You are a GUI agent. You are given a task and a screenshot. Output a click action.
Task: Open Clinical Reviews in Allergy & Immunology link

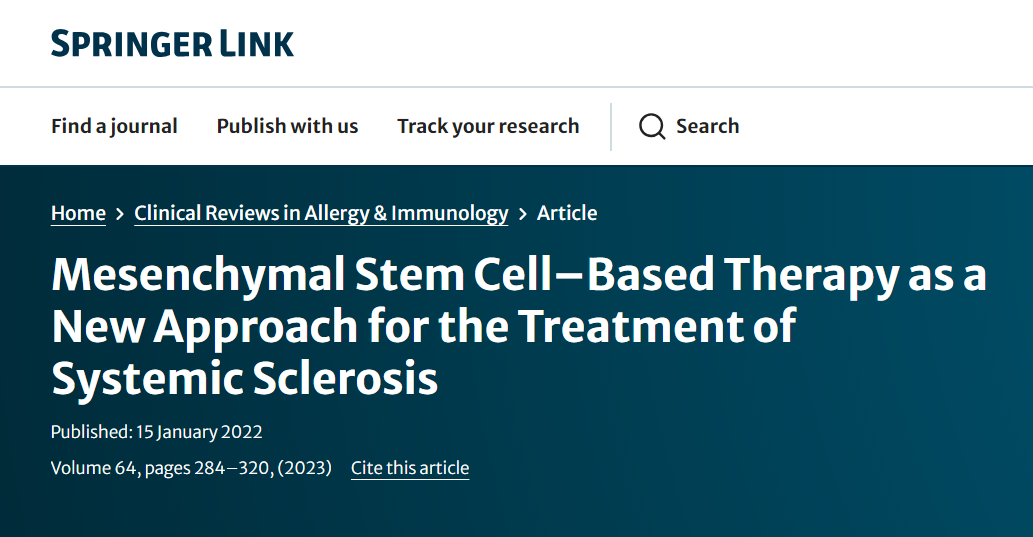click(x=321, y=213)
